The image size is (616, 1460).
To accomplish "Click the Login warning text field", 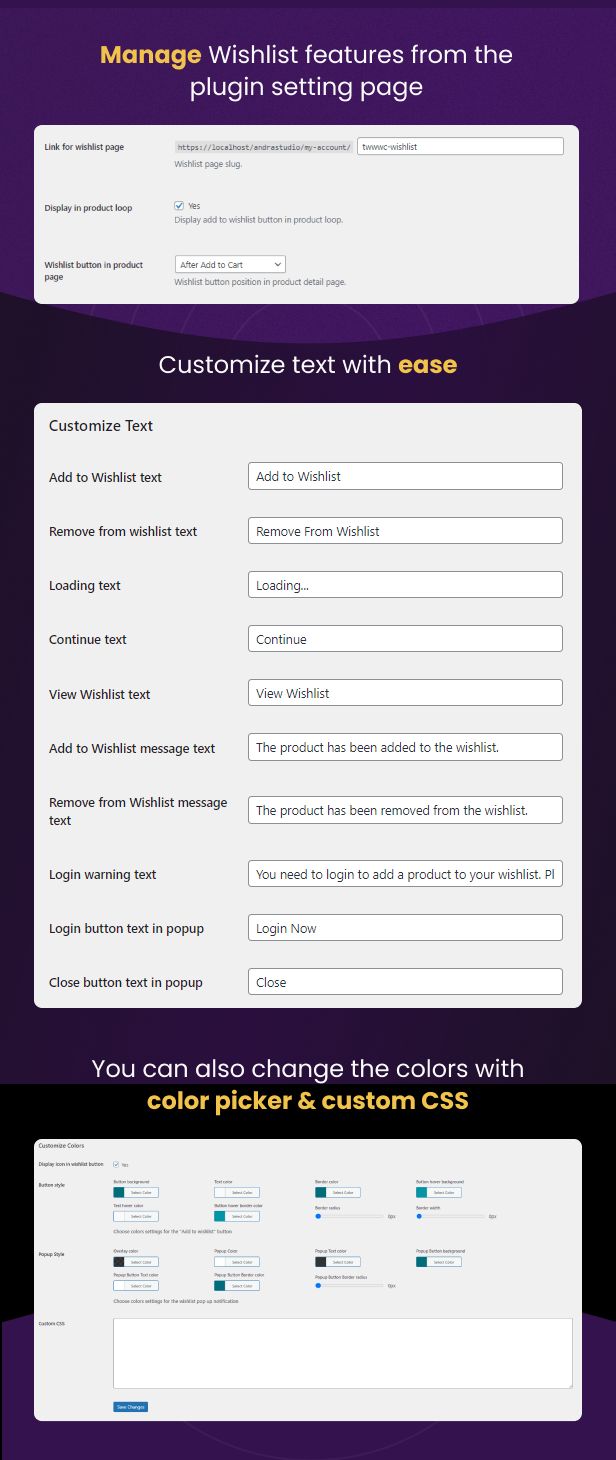I will coord(405,874).
